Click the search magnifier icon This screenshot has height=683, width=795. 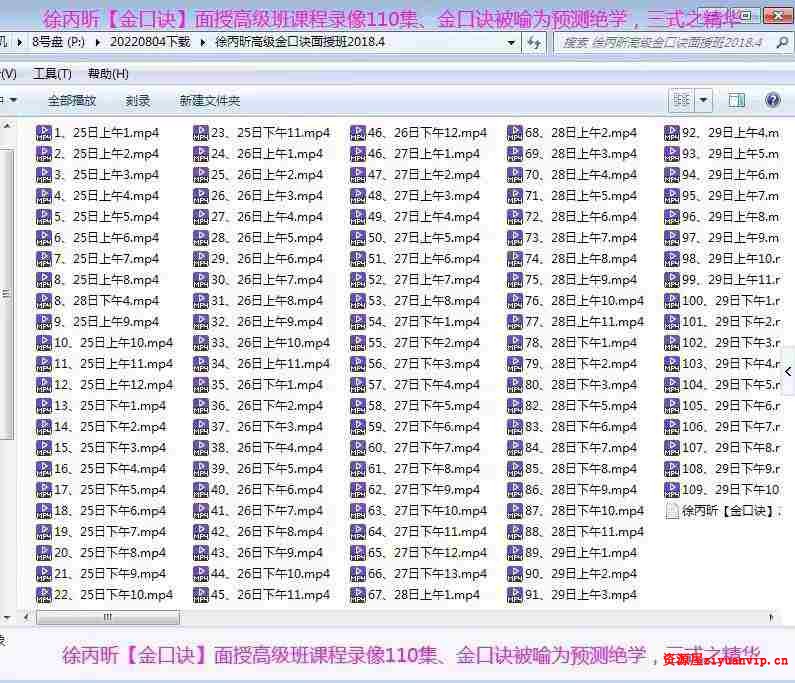pyautogui.click(x=782, y=43)
